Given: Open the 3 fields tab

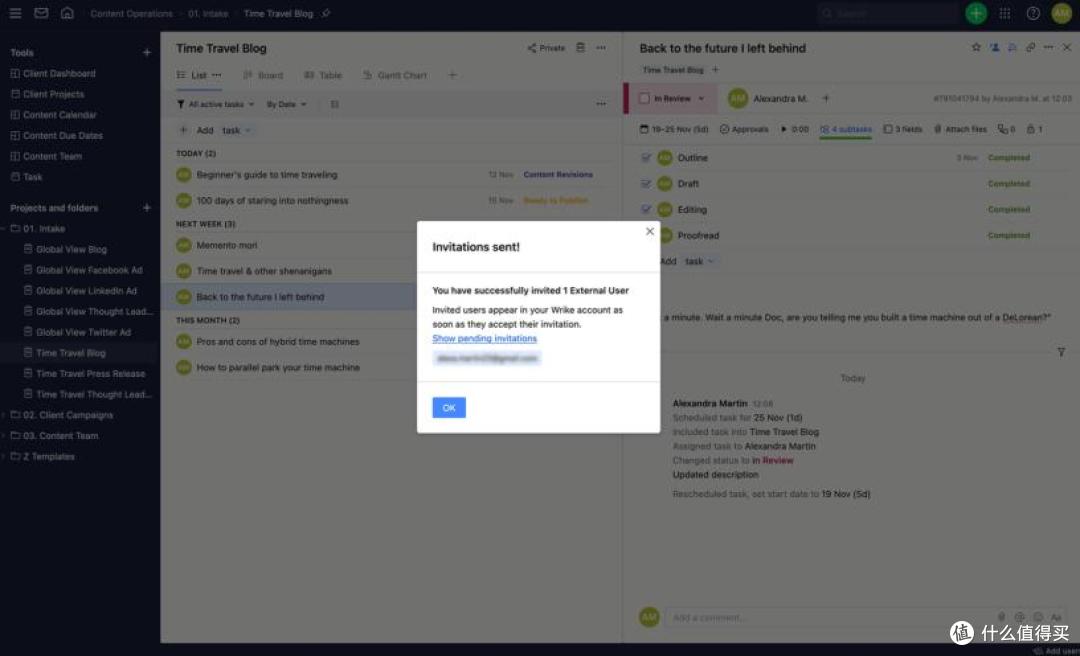Looking at the screenshot, I should tap(902, 129).
